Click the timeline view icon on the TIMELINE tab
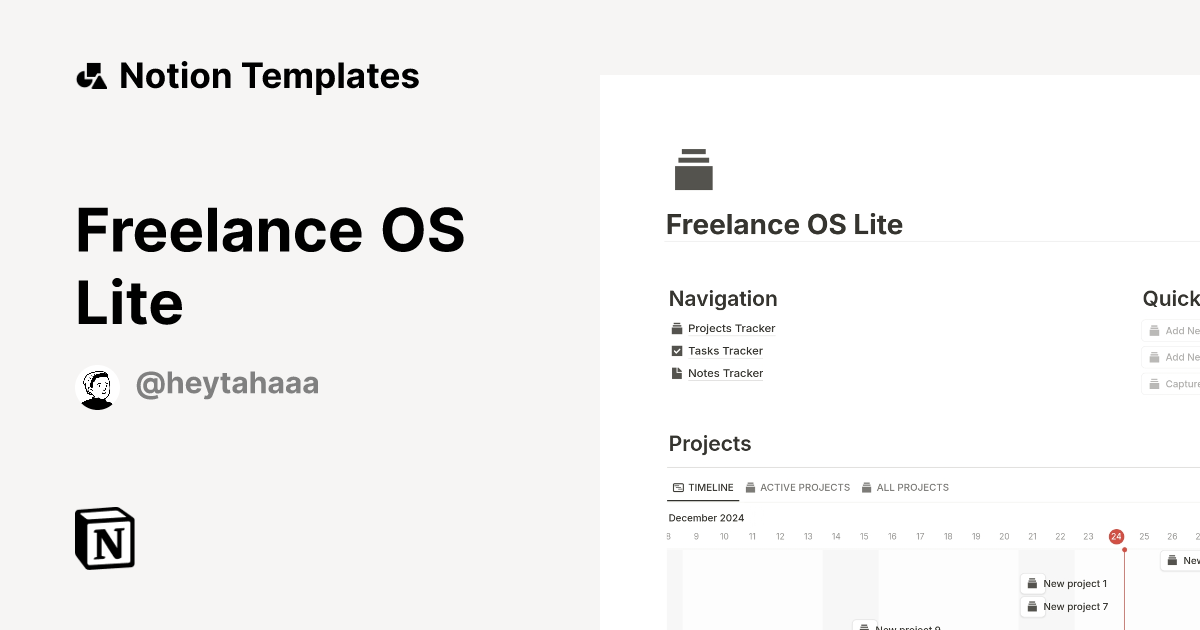The image size is (1200, 630). [x=677, y=487]
